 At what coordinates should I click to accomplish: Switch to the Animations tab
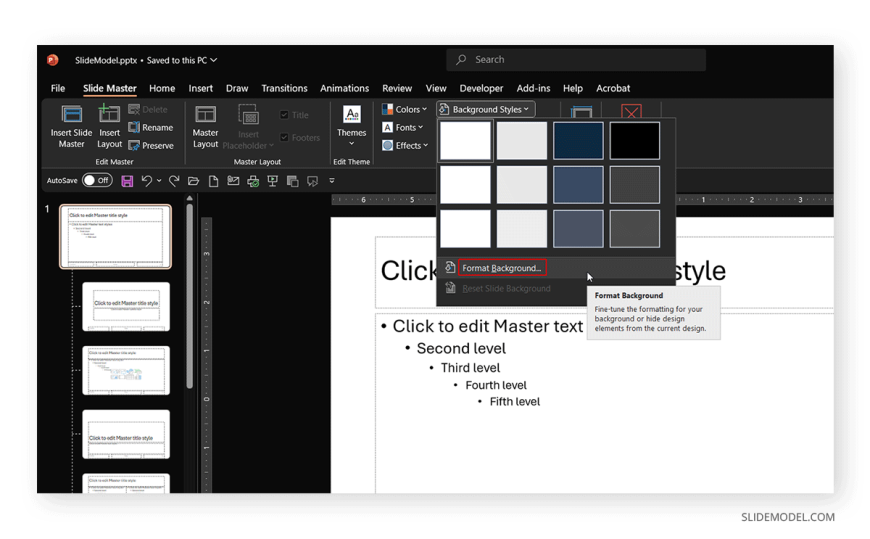[x=344, y=88]
